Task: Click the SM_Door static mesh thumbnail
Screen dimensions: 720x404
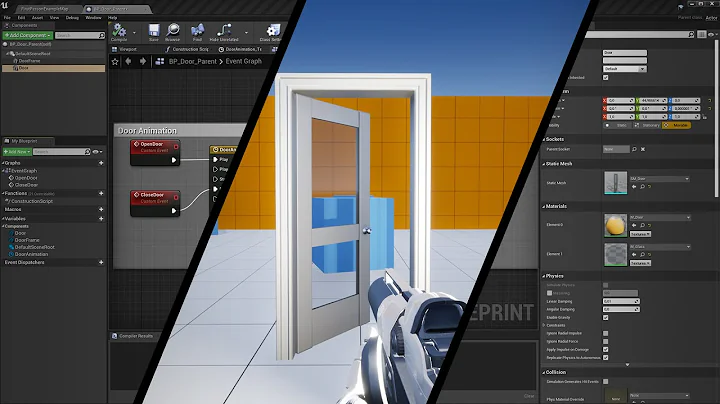Action: pyautogui.click(x=615, y=182)
